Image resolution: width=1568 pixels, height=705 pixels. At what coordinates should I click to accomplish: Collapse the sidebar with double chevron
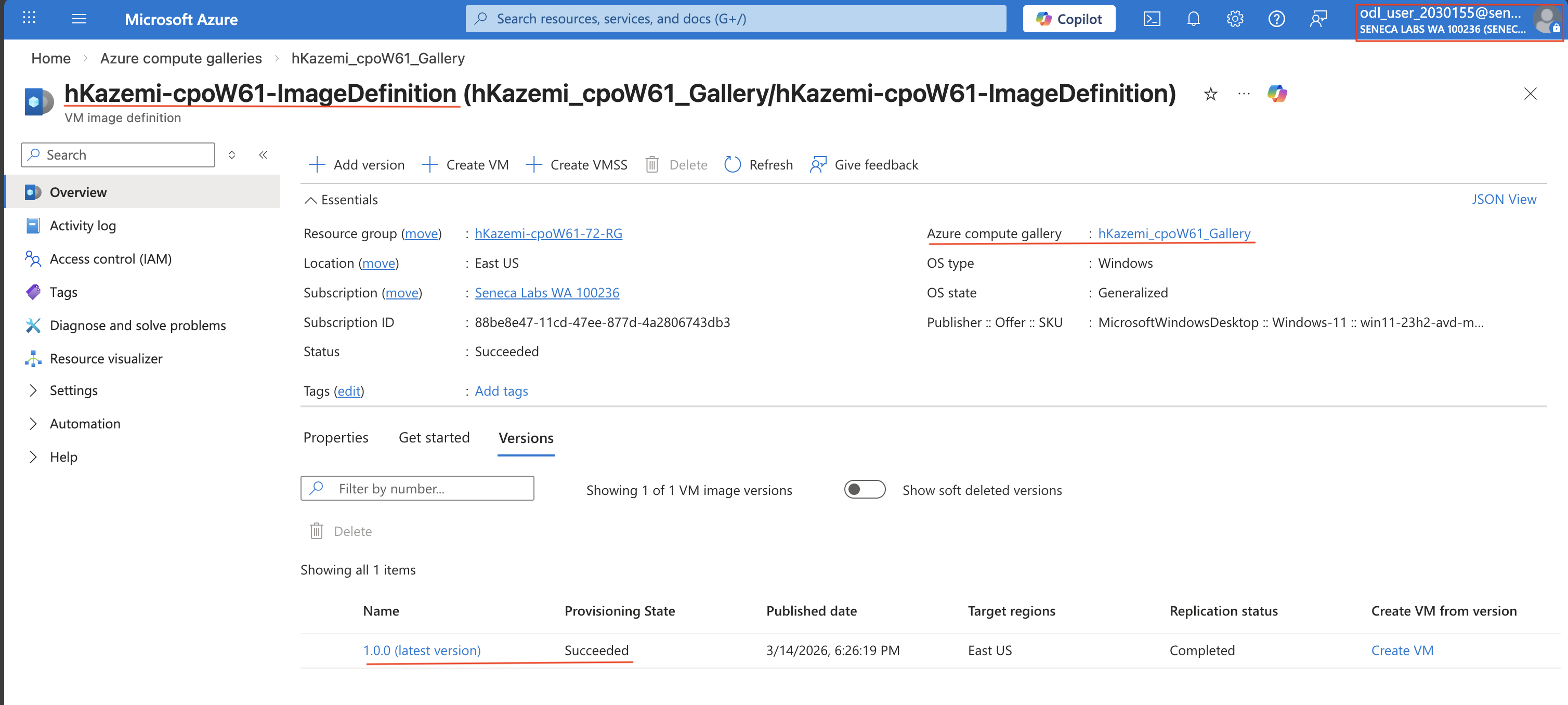263,154
